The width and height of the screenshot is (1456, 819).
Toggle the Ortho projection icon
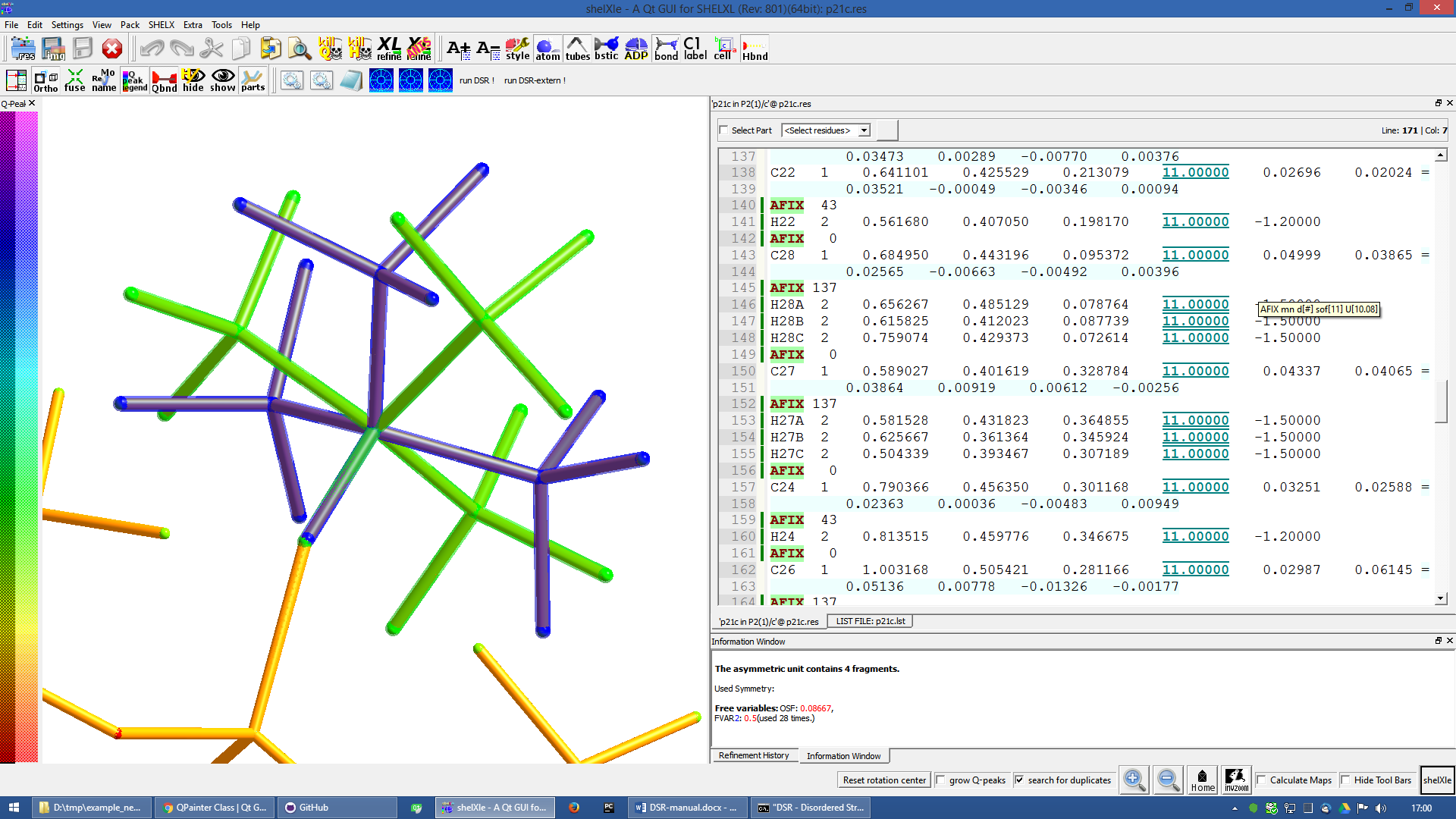45,80
